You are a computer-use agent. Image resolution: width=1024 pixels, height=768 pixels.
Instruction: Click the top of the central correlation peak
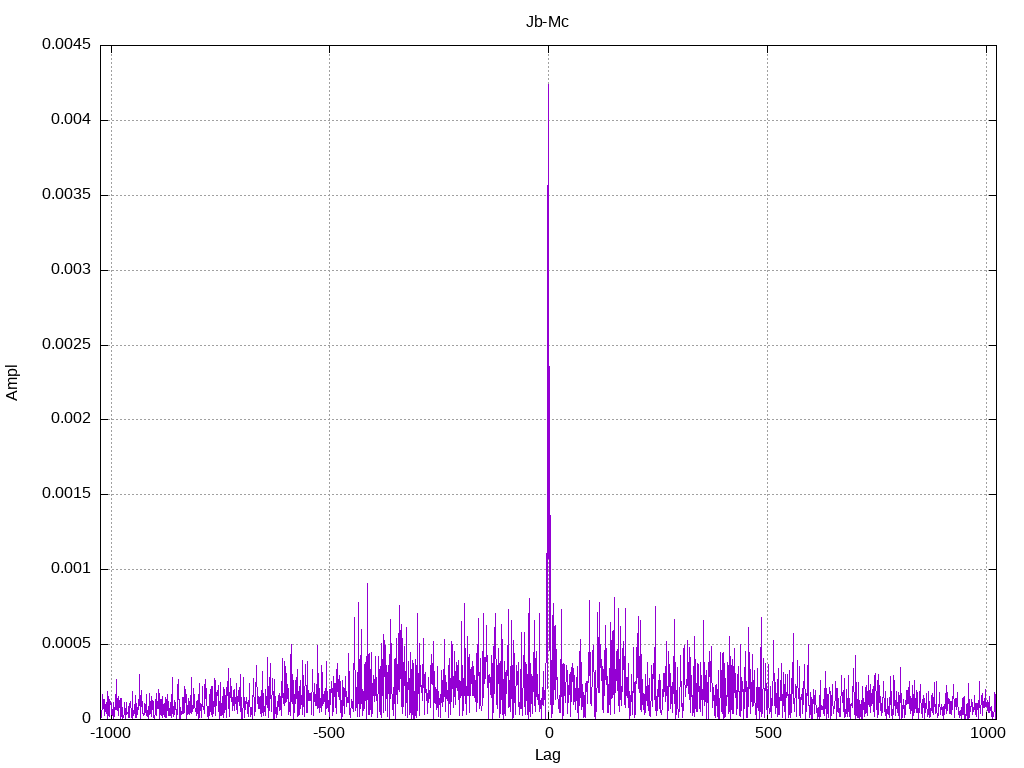[549, 84]
